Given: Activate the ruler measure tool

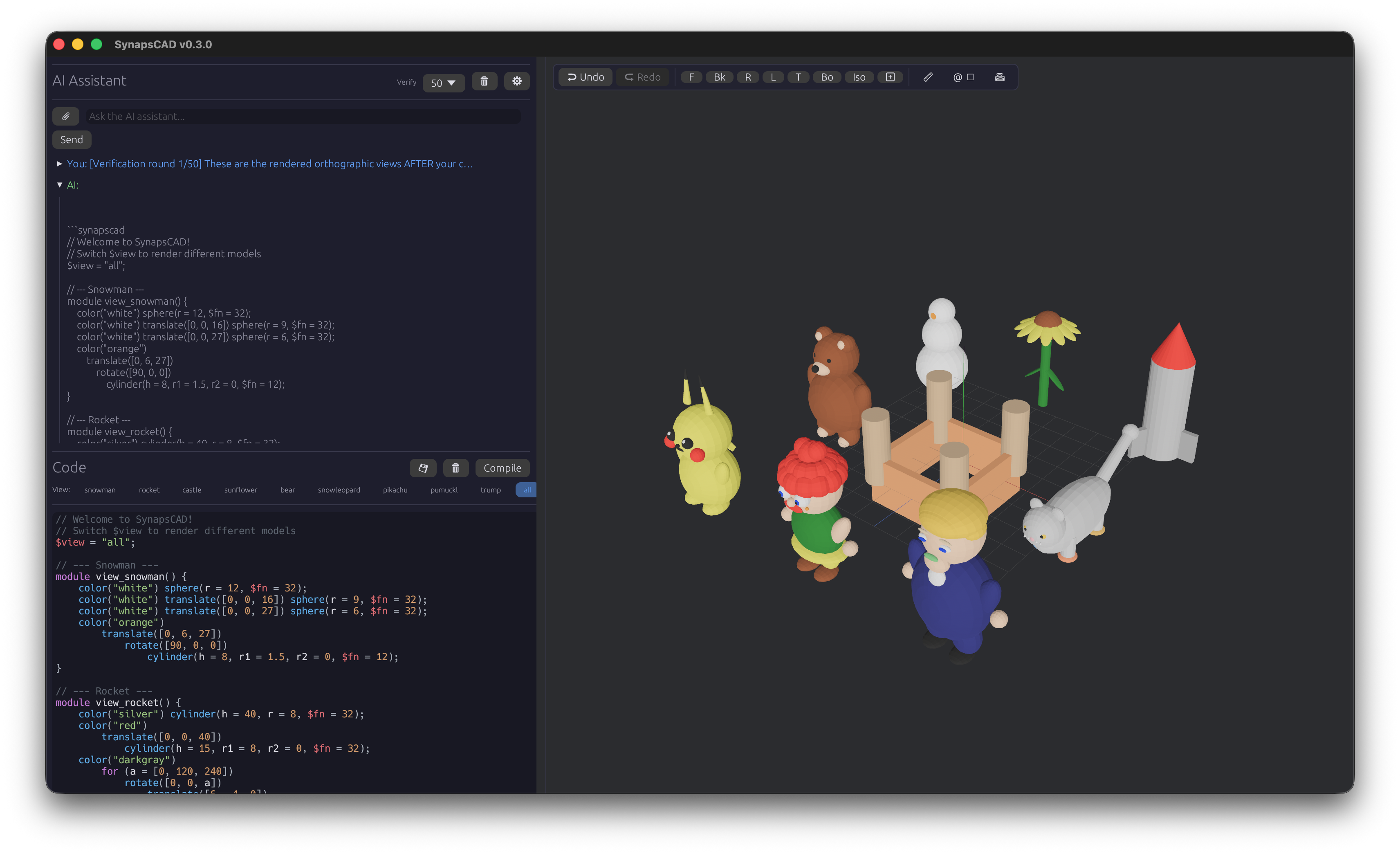Looking at the screenshot, I should [928, 77].
